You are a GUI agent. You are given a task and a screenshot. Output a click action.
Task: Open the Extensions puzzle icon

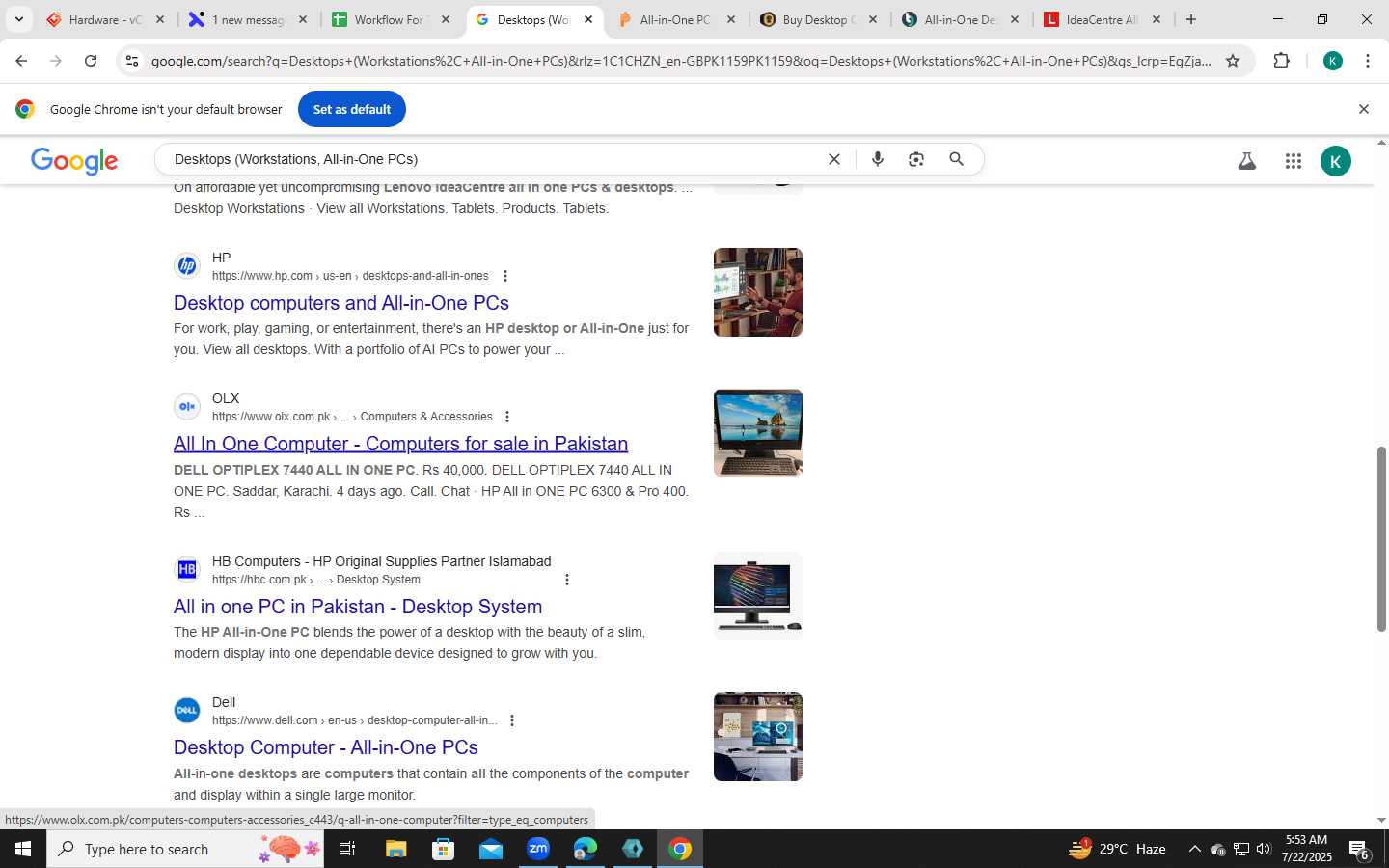(x=1281, y=61)
